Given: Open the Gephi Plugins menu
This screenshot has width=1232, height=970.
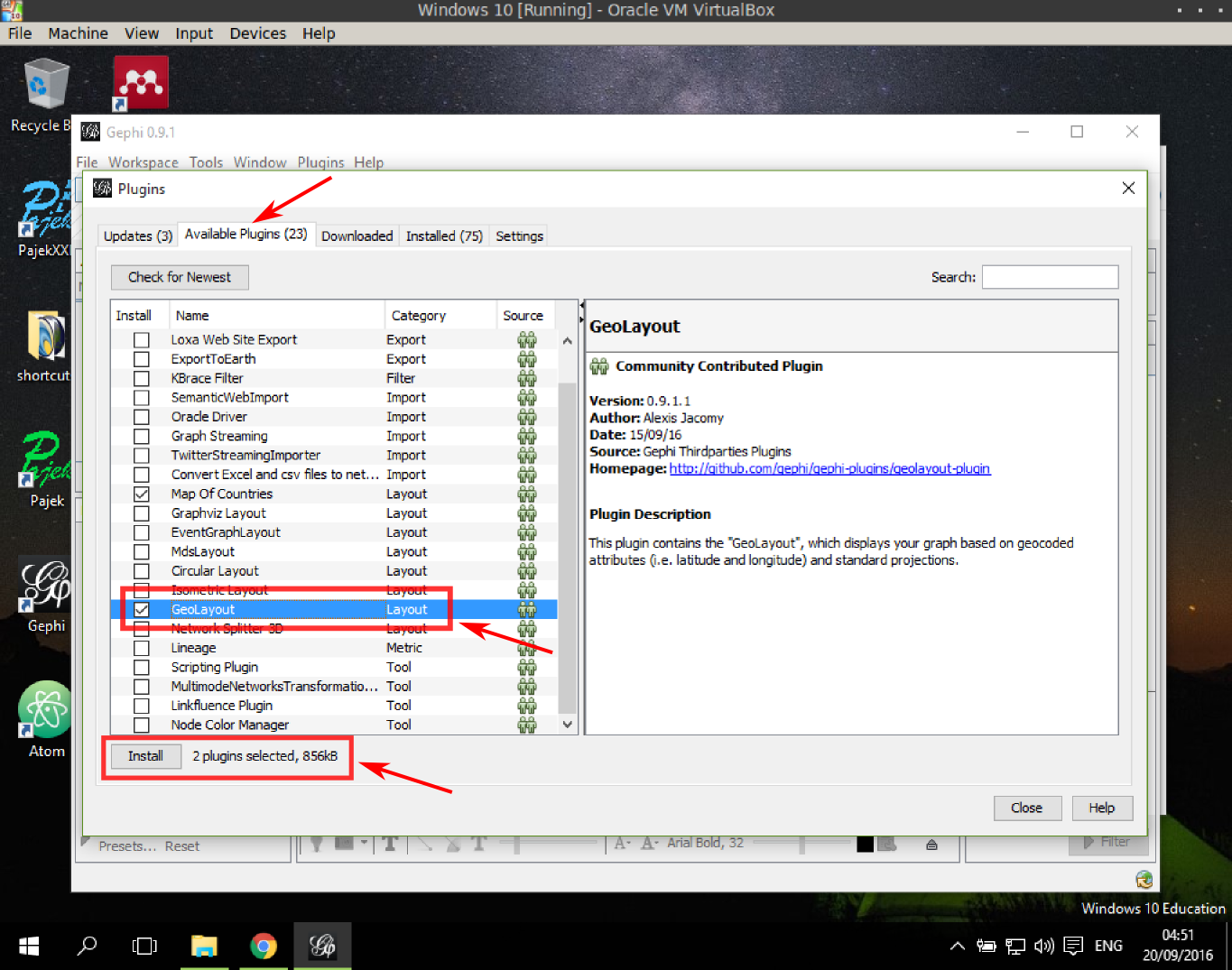Looking at the screenshot, I should click(x=320, y=162).
